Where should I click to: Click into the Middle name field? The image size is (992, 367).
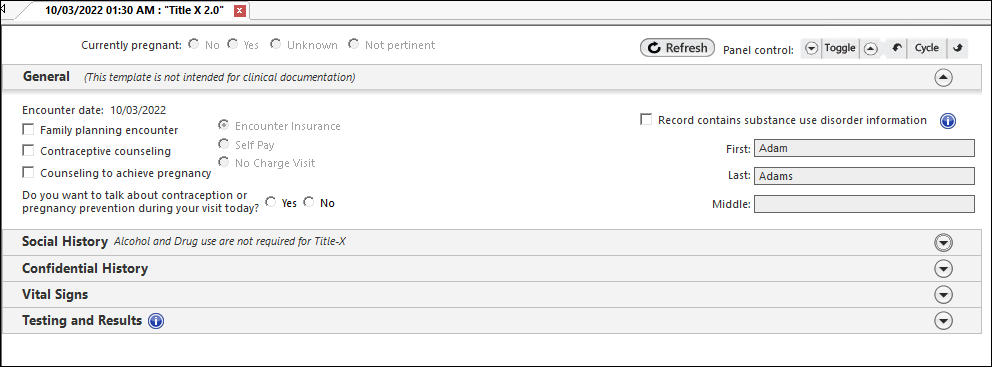coord(864,204)
